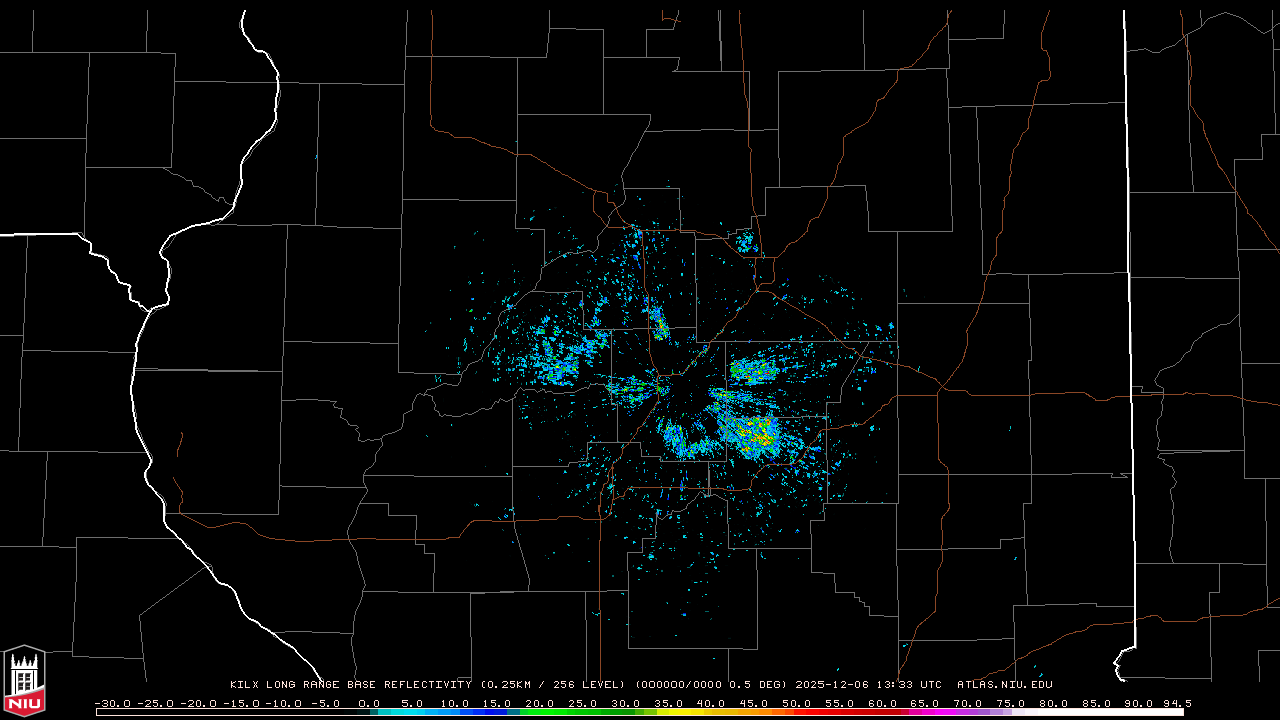Image resolution: width=1280 pixels, height=720 pixels.
Task: Click the 'KILX LONG RANGE BASE REFLECTIVITY' title text
Action: click(x=350, y=685)
